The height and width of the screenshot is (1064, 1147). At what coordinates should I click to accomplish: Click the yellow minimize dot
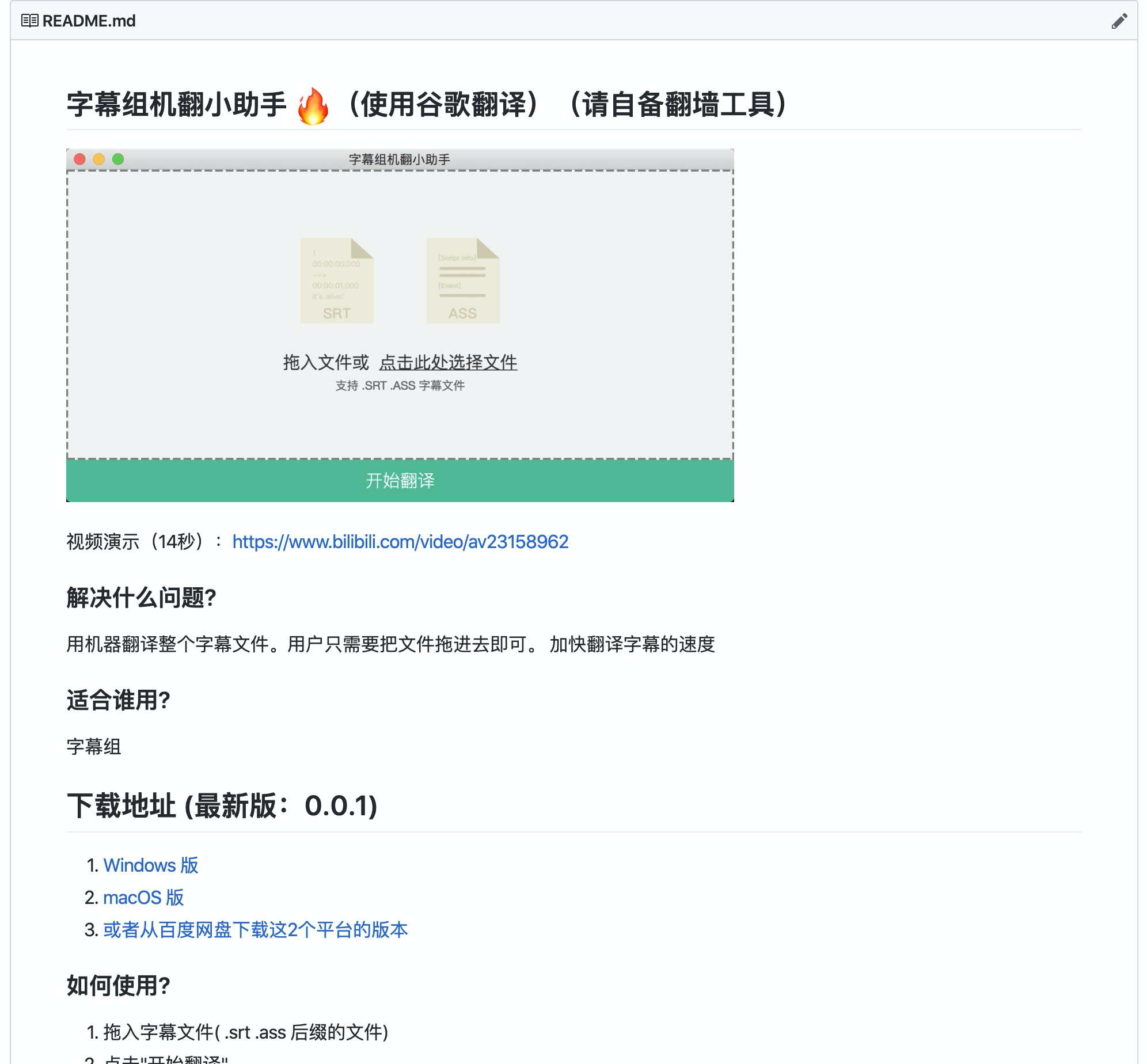[99, 159]
